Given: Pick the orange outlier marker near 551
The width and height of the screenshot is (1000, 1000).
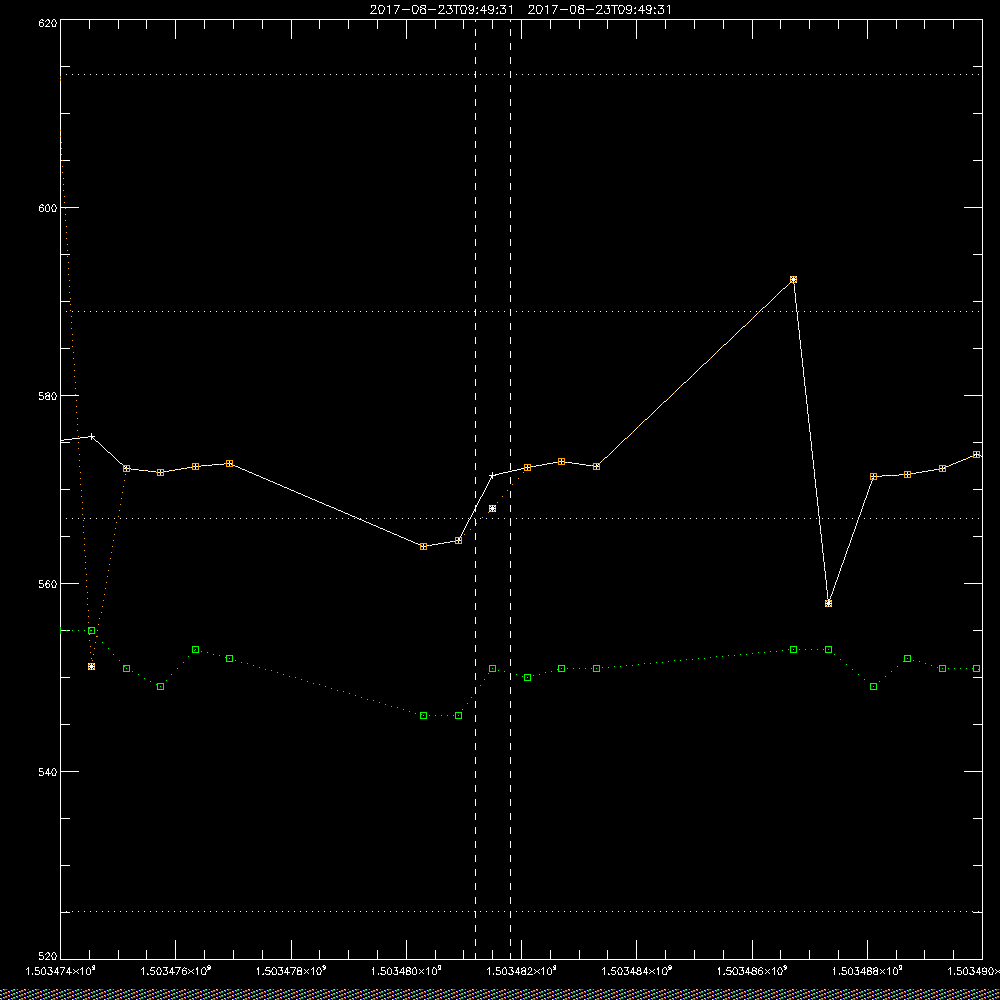Looking at the screenshot, I should (x=91, y=666).
